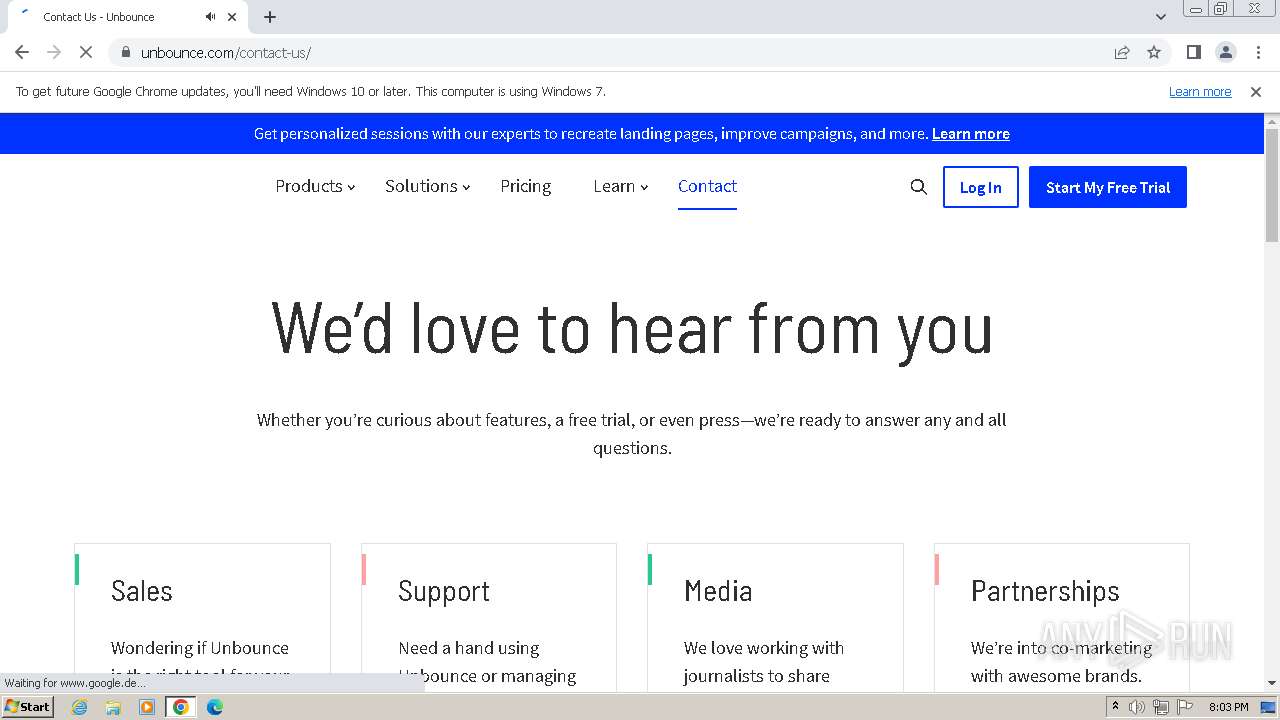This screenshot has height=720, width=1280.
Task: Click the address bar URL field
Action: (x=620, y=52)
